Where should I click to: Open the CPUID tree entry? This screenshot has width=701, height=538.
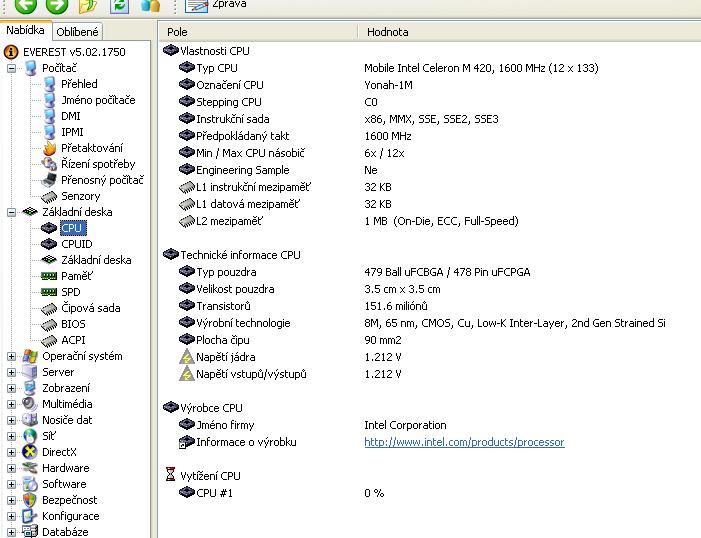76,244
